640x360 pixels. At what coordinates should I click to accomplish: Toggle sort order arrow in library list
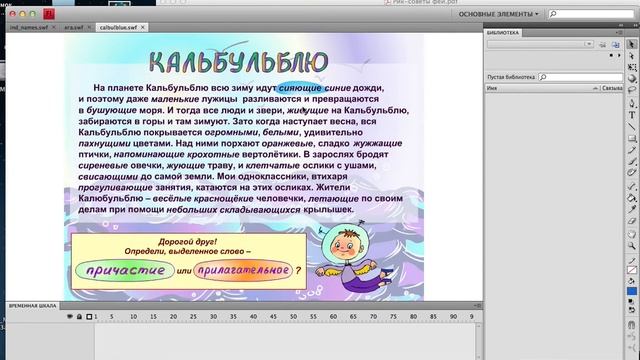click(x=595, y=88)
